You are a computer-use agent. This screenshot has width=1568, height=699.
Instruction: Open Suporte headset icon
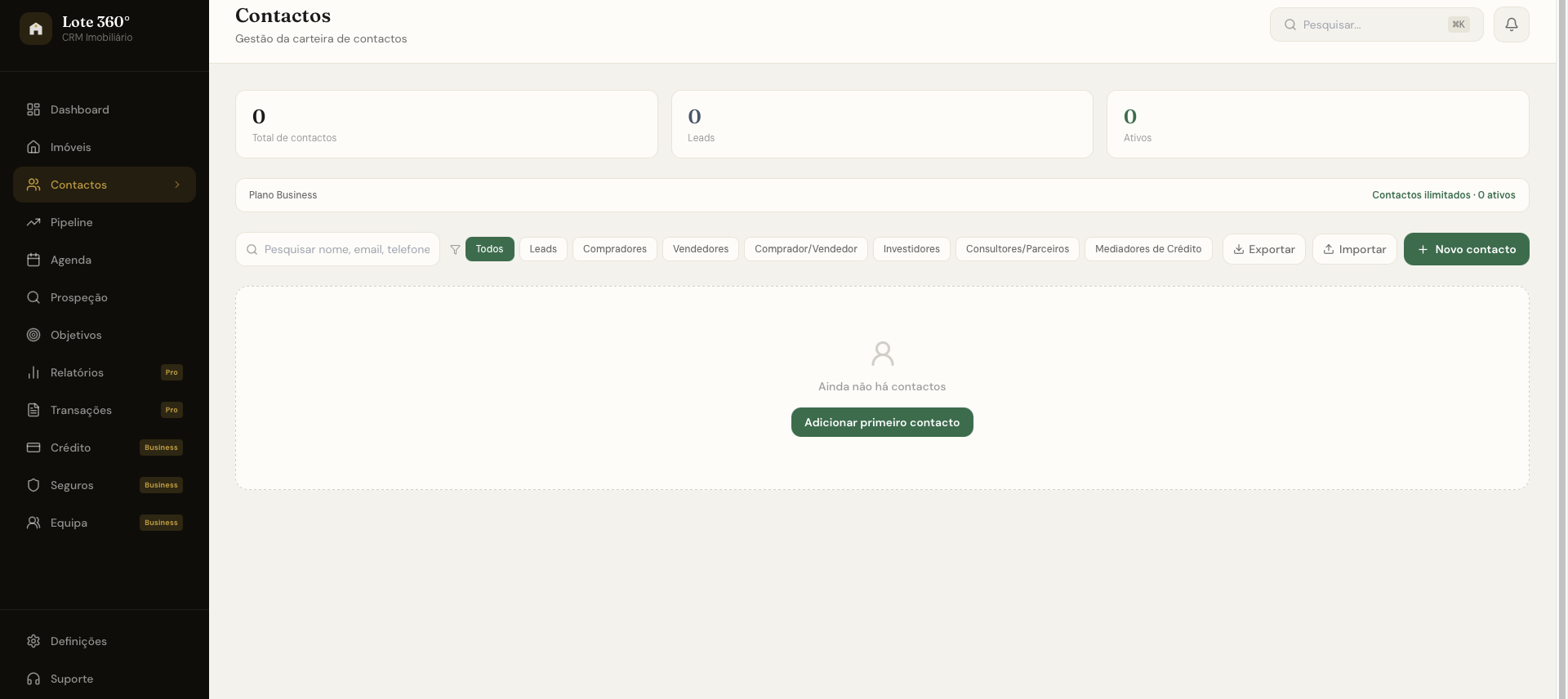(x=33, y=679)
